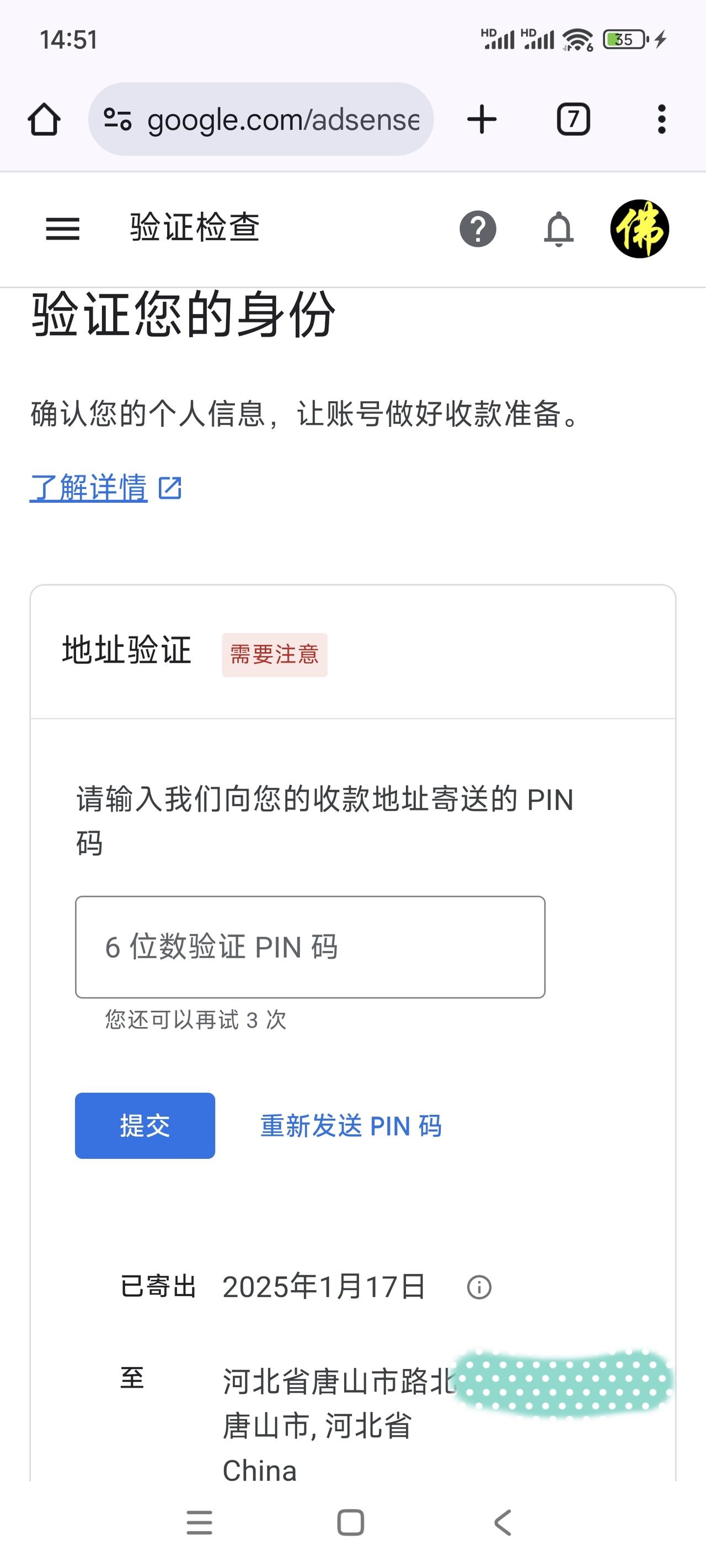This screenshot has height=1568, width=706.
Task: Open a new tab with plus icon
Action: click(482, 119)
